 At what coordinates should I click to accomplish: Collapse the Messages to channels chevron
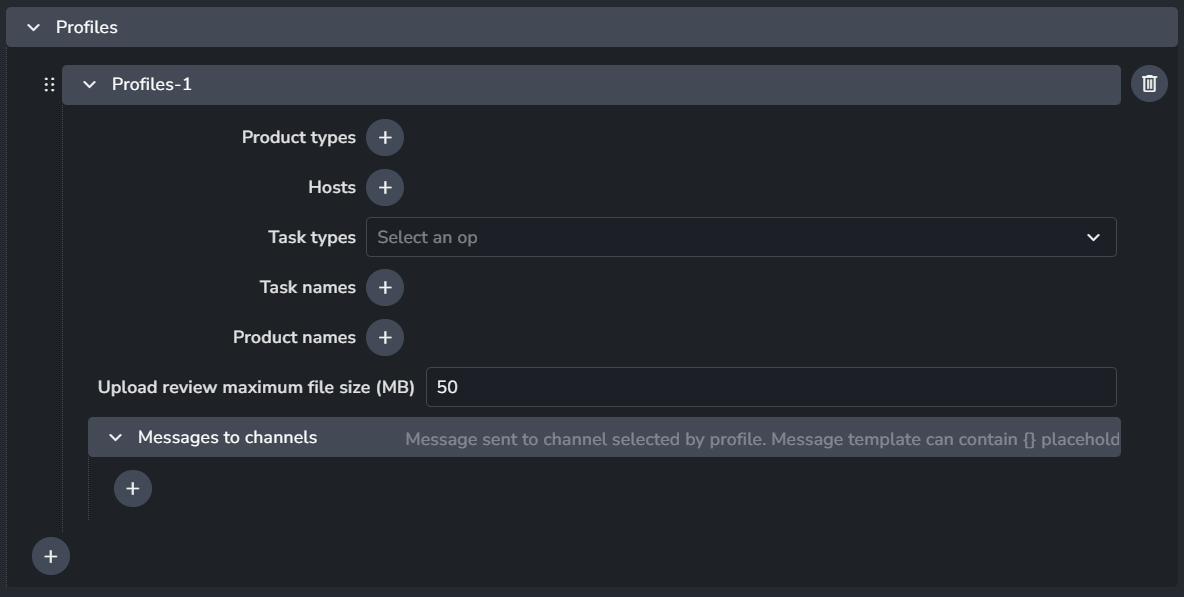(x=116, y=438)
